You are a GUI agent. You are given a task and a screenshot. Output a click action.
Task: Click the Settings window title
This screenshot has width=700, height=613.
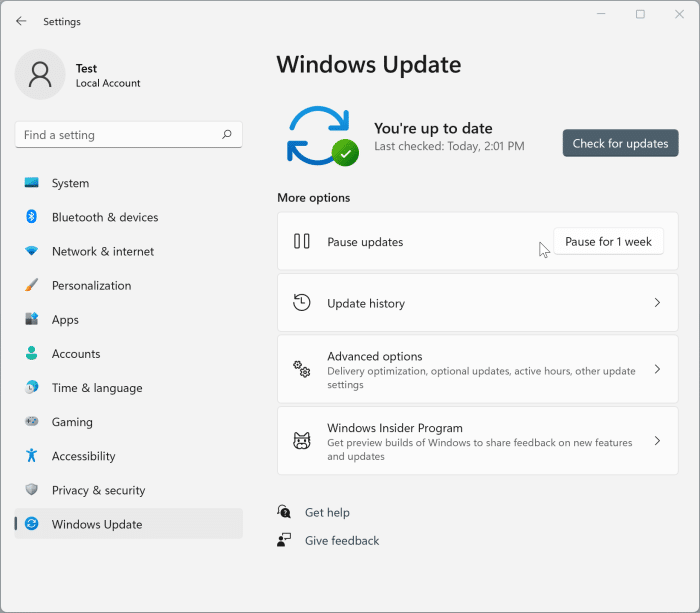[x=62, y=21]
